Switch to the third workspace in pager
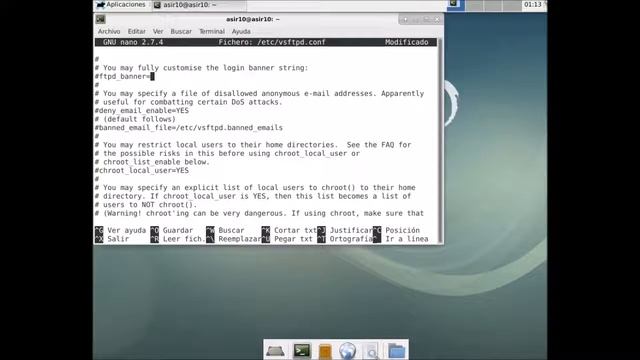 [x=493, y=5]
